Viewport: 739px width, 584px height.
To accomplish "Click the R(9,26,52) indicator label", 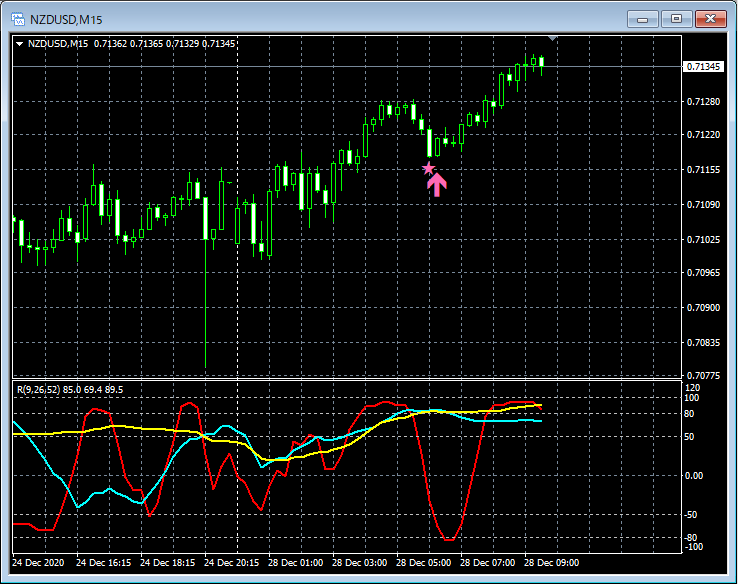I will [x=44, y=389].
